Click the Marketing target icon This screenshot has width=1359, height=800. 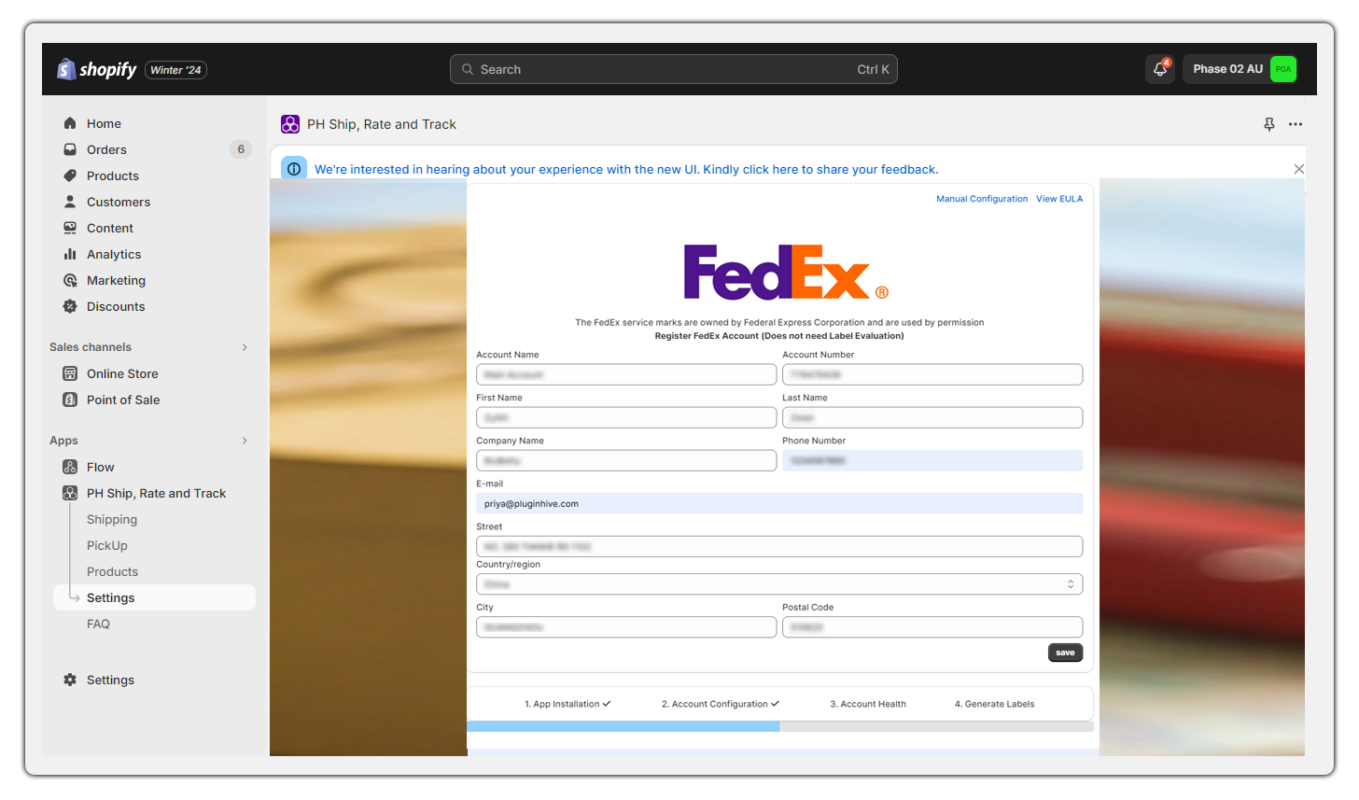70,280
